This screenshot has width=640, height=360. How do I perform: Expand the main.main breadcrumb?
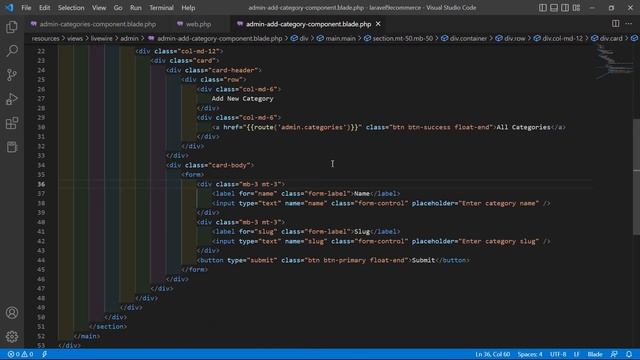point(340,38)
